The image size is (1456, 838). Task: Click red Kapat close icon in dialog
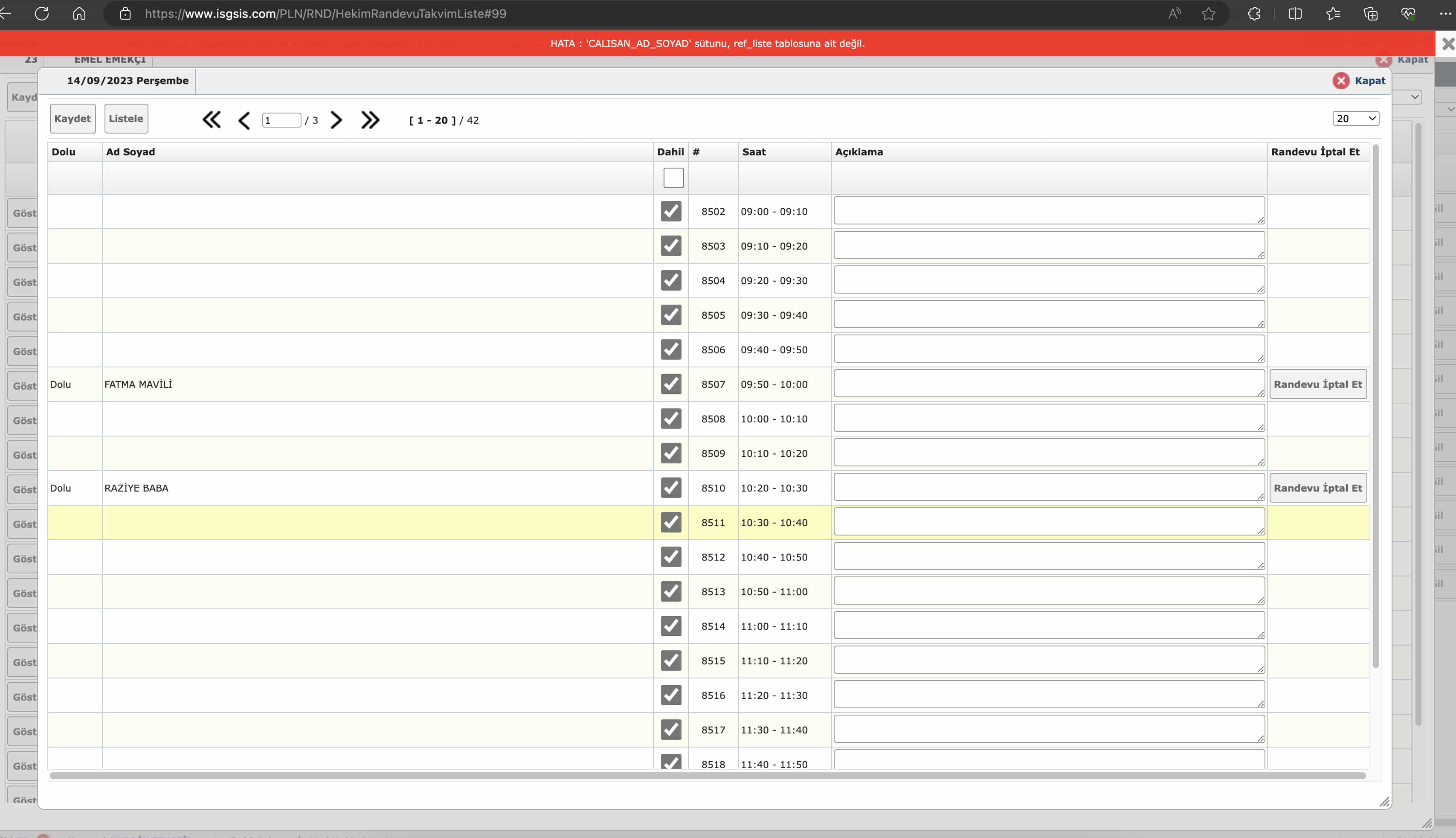(x=1341, y=81)
